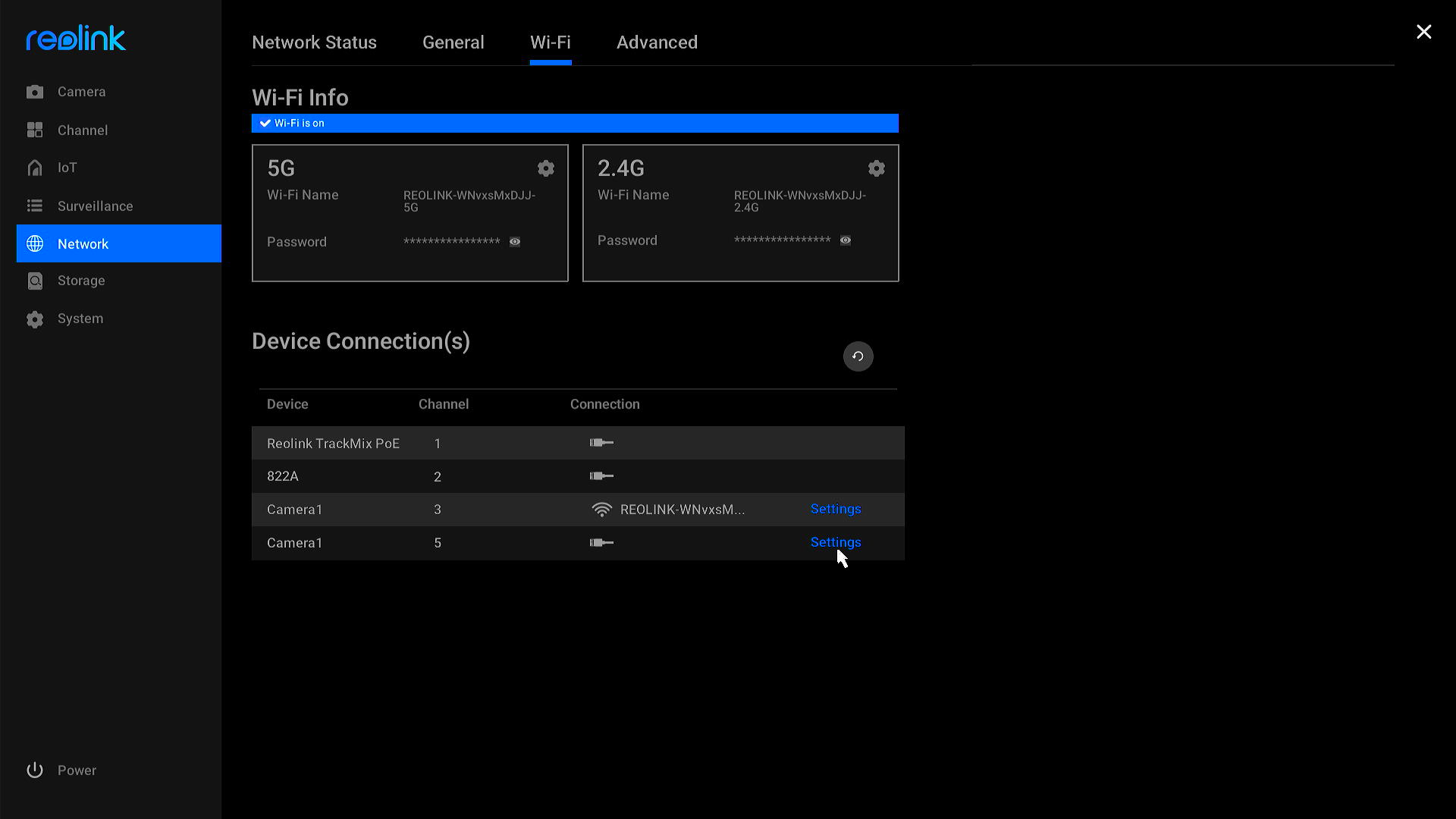Open 2.4G Wi-Fi settings gear
The image size is (1456, 819).
click(x=877, y=168)
